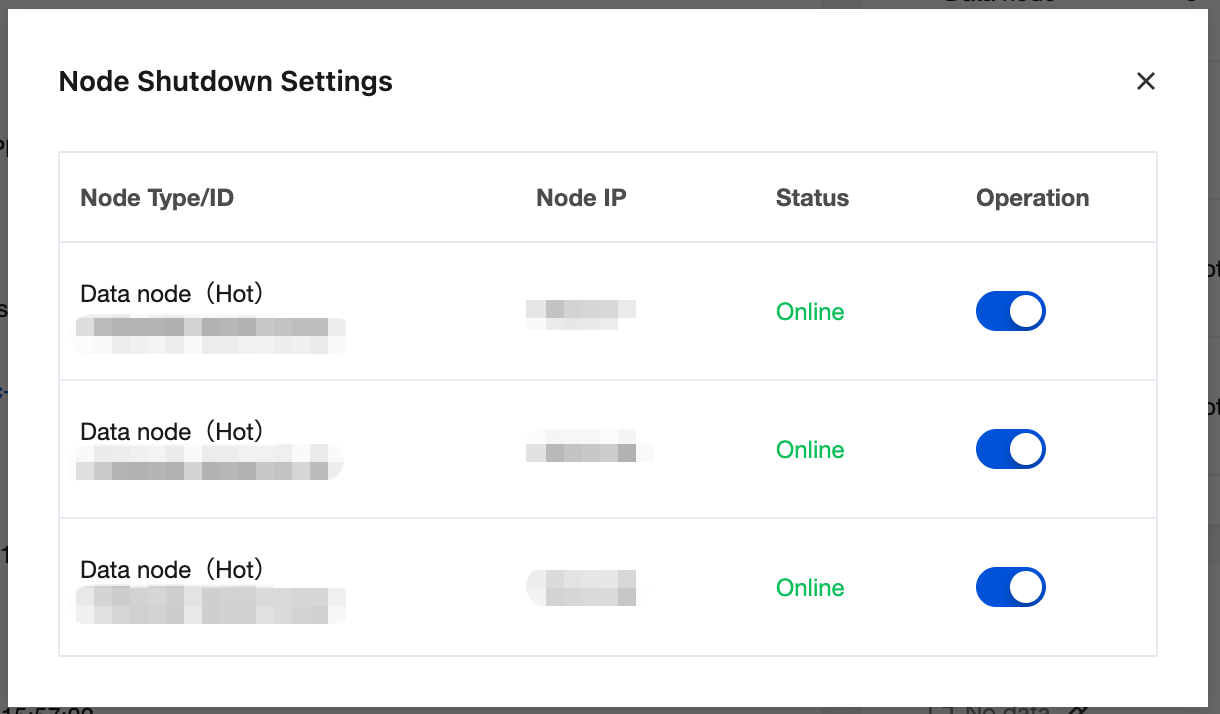Disable the second data node's operation switch
The height and width of the screenshot is (714, 1220).
tap(1010, 449)
